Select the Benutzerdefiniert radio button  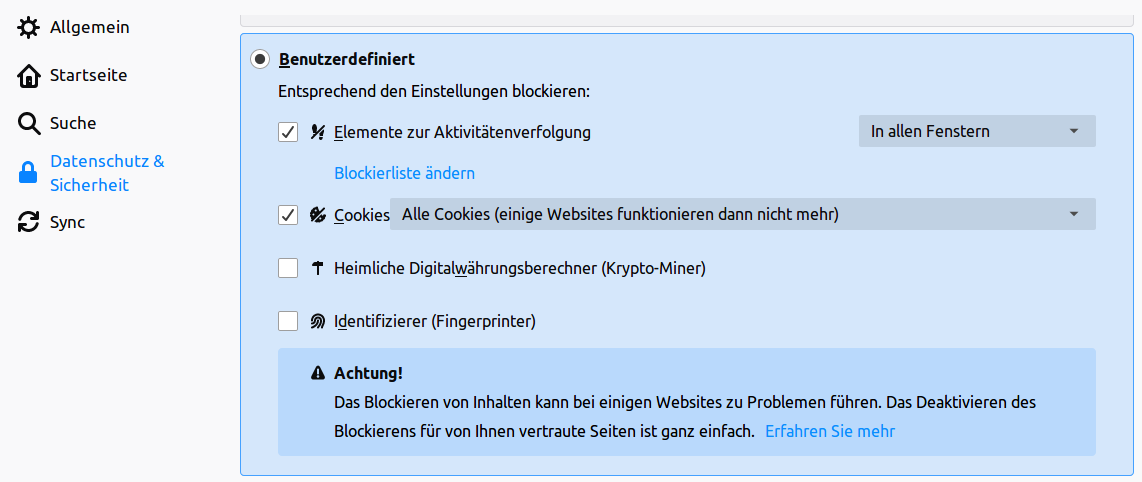260,60
